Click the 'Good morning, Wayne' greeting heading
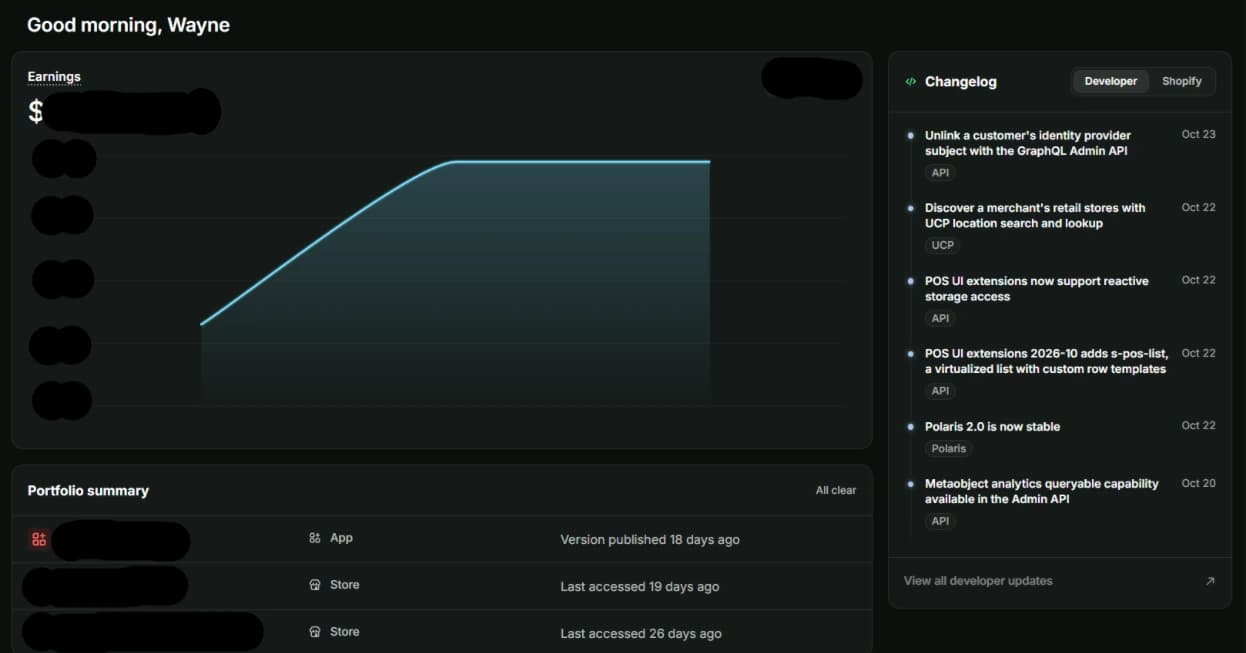 (x=128, y=25)
